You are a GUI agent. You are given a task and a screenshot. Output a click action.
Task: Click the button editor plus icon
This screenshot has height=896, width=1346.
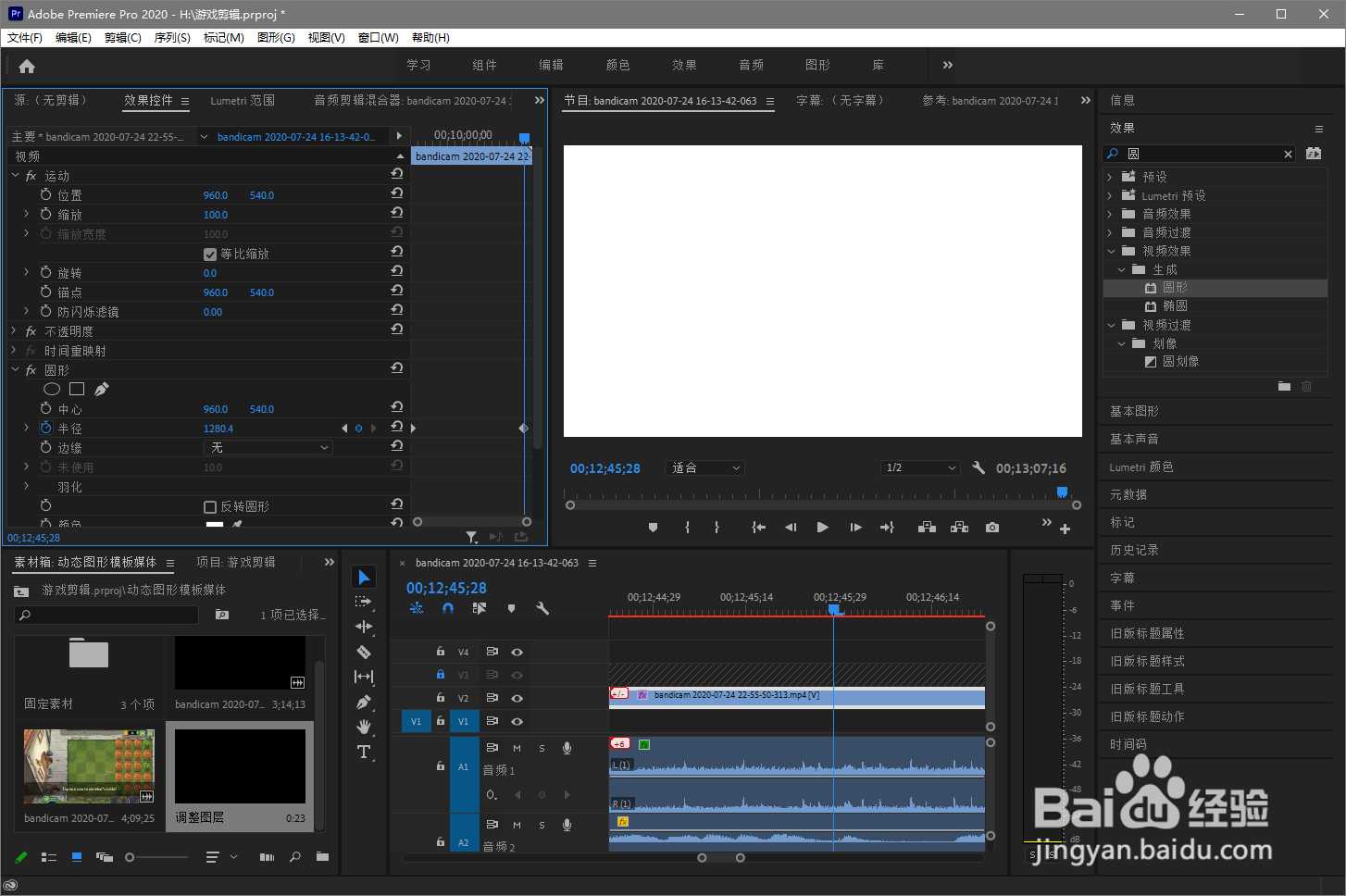click(x=1065, y=529)
